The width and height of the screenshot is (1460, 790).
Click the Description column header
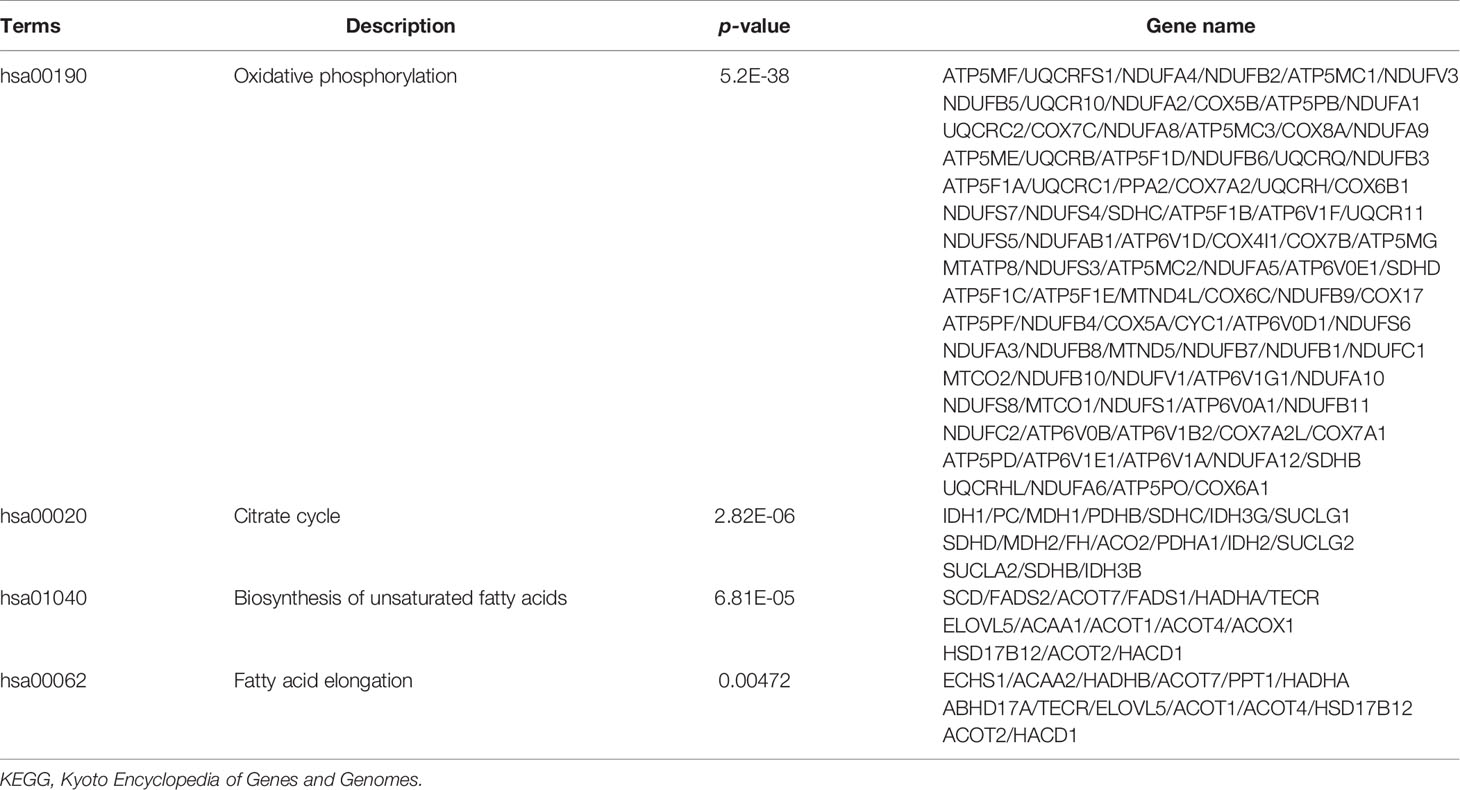[400, 26]
